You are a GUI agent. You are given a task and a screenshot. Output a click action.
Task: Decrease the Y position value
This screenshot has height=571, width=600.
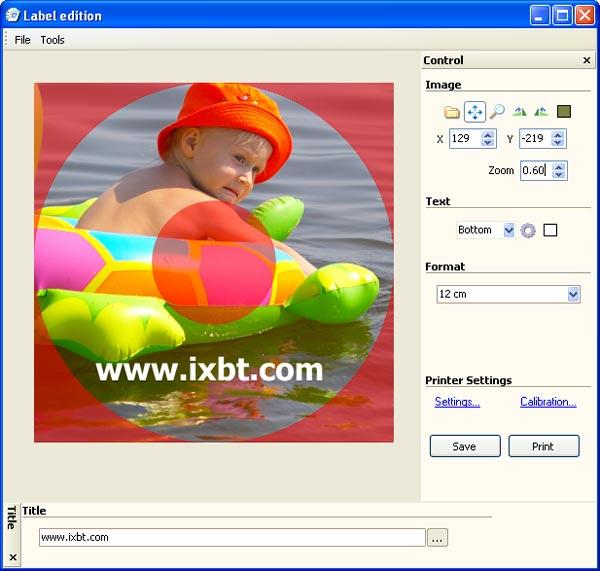[558, 142]
